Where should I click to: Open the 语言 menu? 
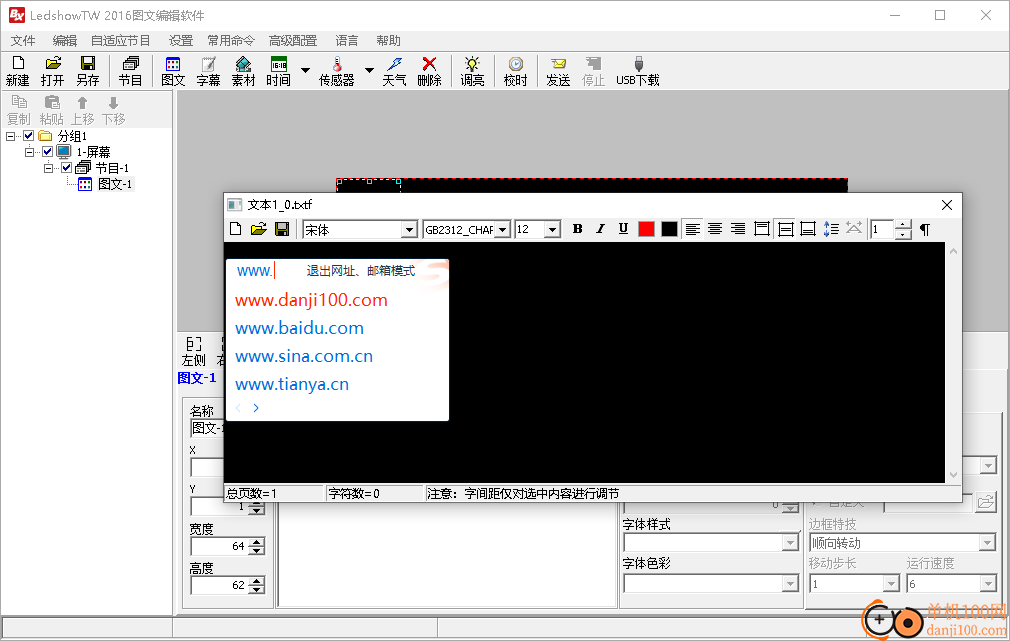[x=347, y=41]
